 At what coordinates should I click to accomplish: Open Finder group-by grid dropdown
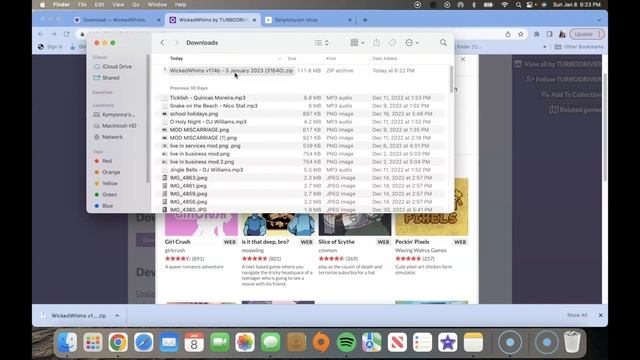(x=357, y=42)
